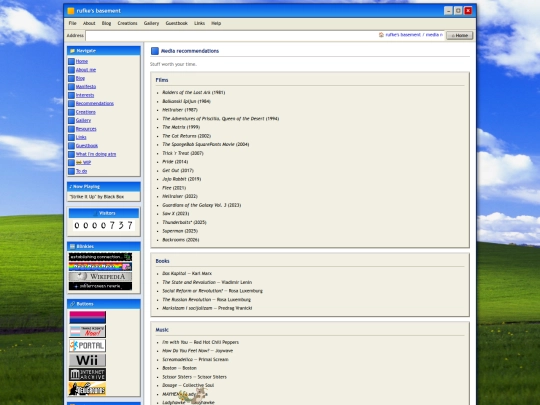Click the blue icon beside Recommendations link
Image resolution: width=540 pixels, height=405 pixels.
coord(71,104)
